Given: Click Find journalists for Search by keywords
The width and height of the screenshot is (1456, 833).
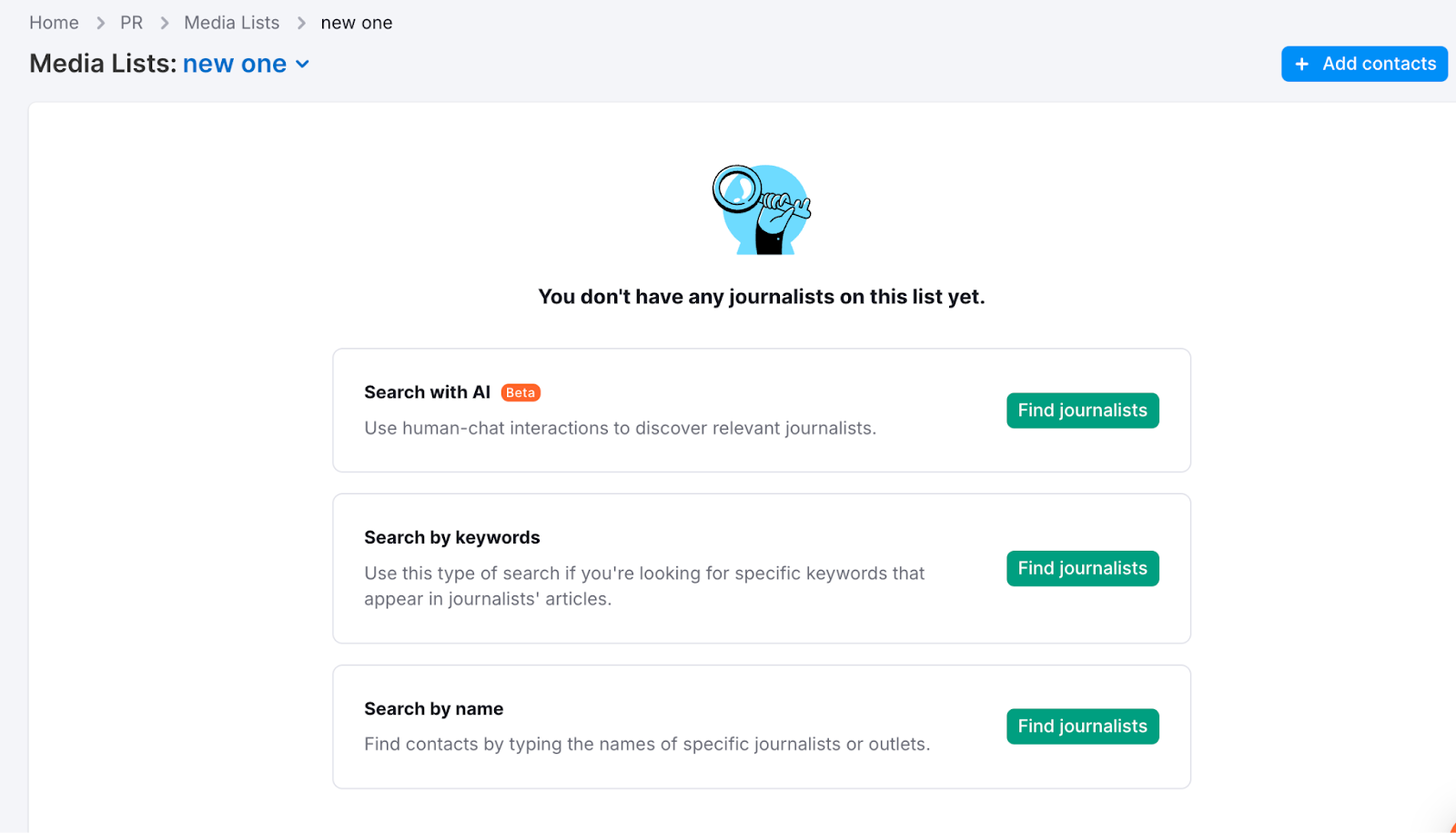Looking at the screenshot, I should (1081, 568).
